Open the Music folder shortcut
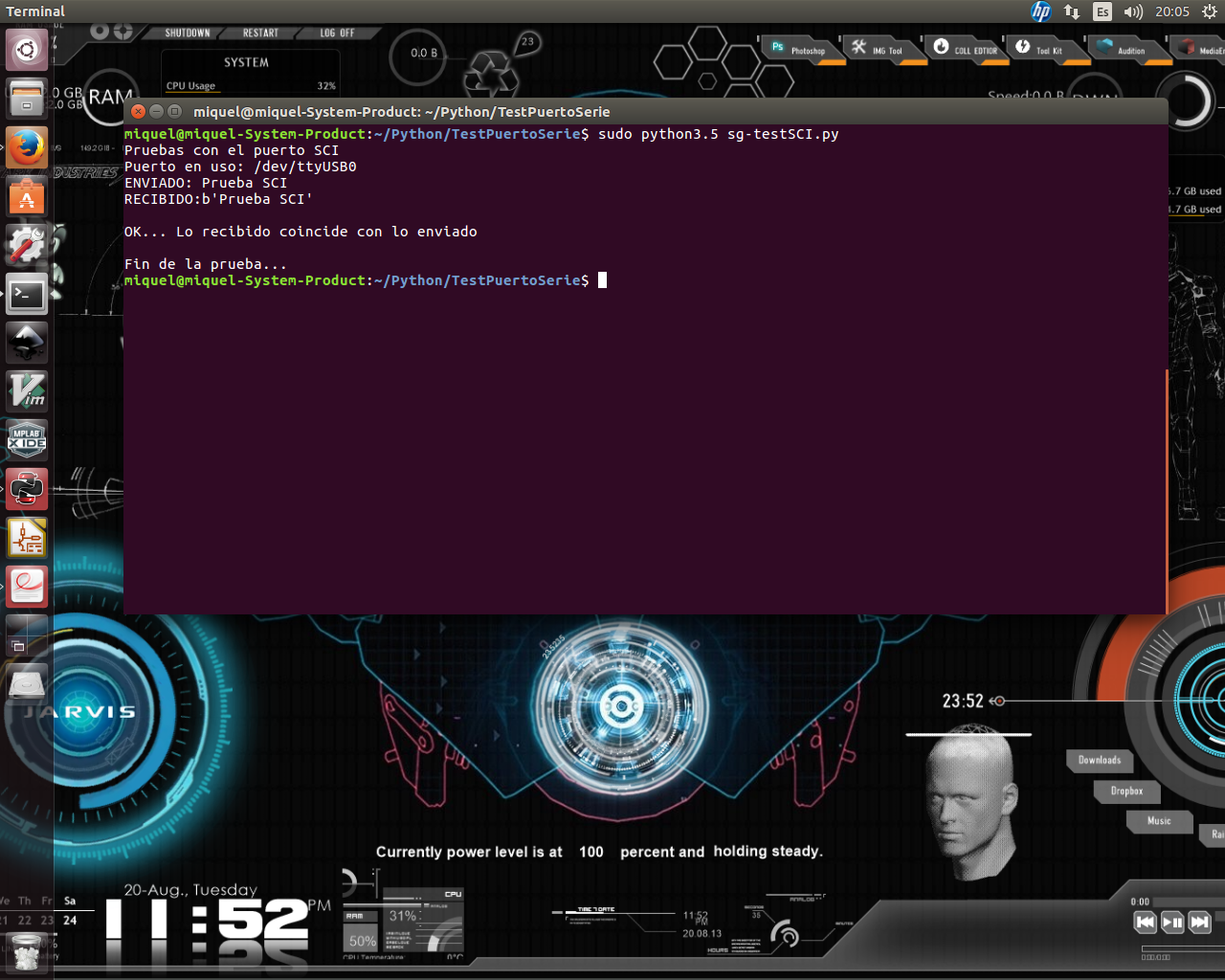This screenshot has width=1225, height=980. (x=1159, y=821)
